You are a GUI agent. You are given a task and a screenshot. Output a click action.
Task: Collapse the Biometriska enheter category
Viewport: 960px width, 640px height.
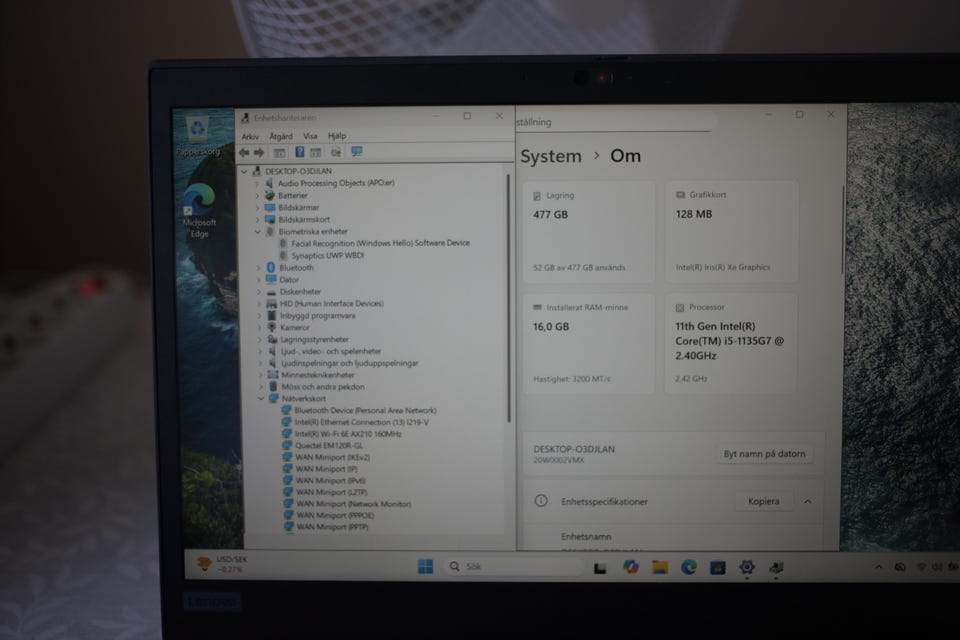[x=258, y=232]
